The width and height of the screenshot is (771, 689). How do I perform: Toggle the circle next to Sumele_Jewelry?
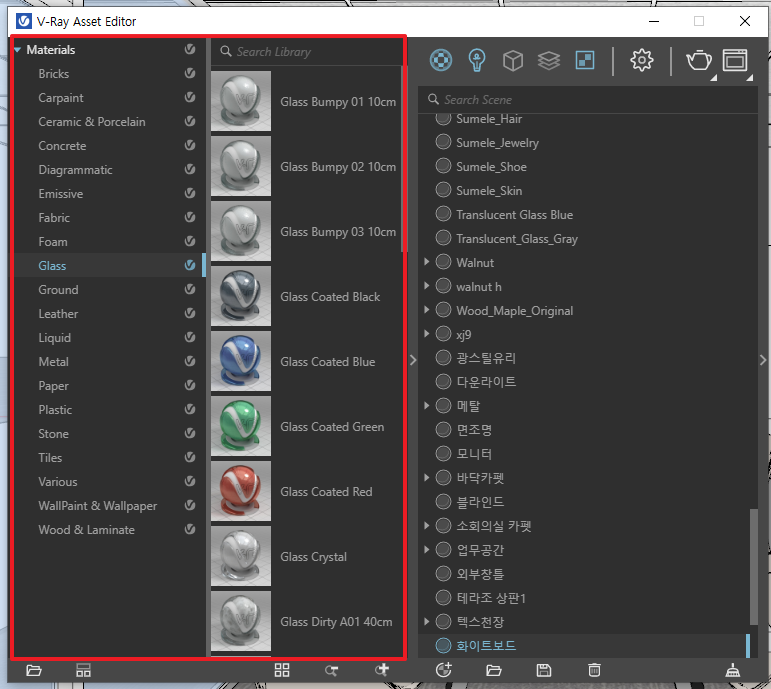[x=443, y=142]
